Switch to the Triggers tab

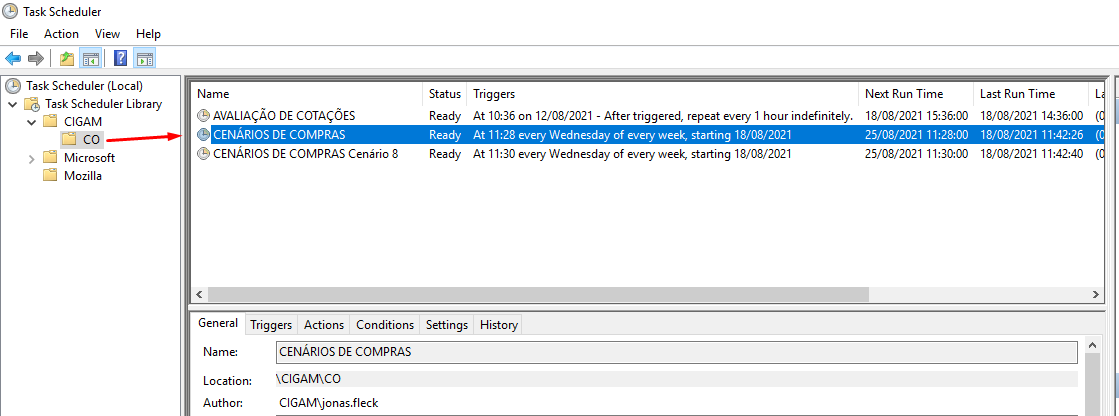pyautogui.click(x=271, y=325)
